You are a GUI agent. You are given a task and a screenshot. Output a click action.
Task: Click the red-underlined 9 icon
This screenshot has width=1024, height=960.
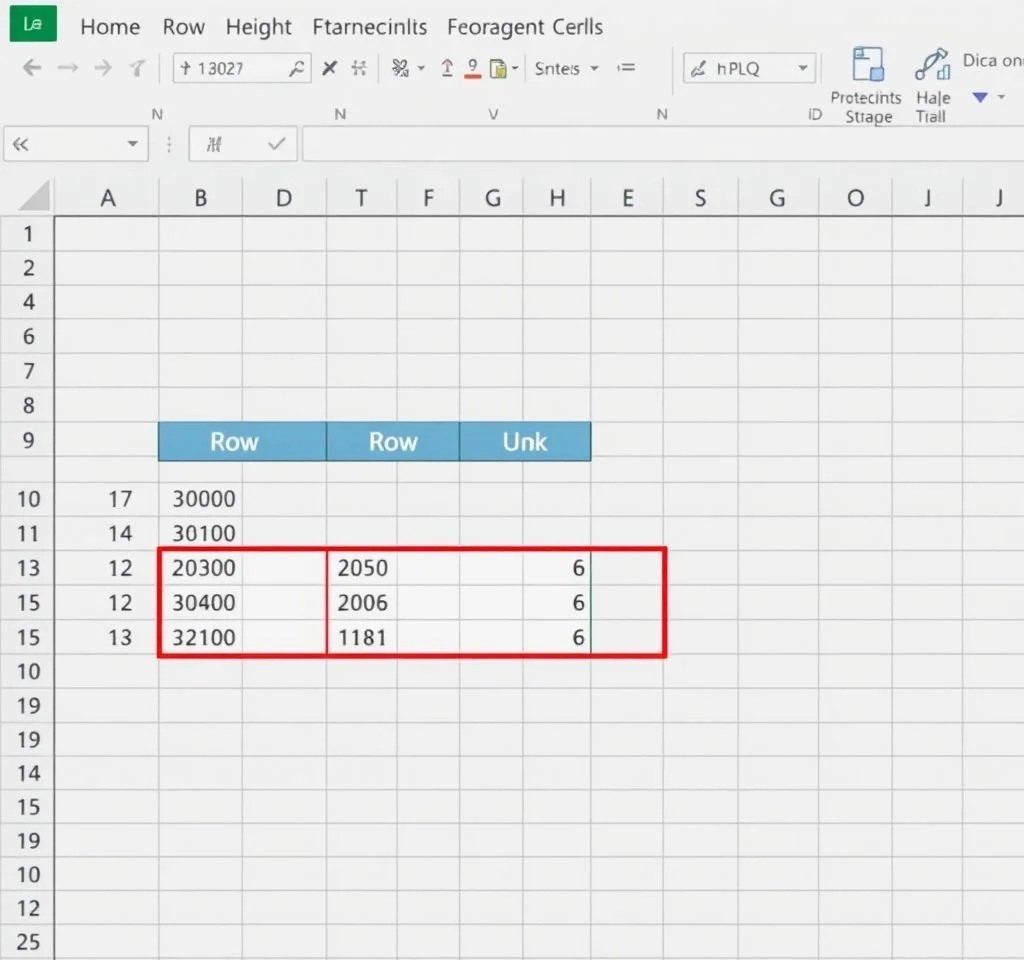pos(472,69)
